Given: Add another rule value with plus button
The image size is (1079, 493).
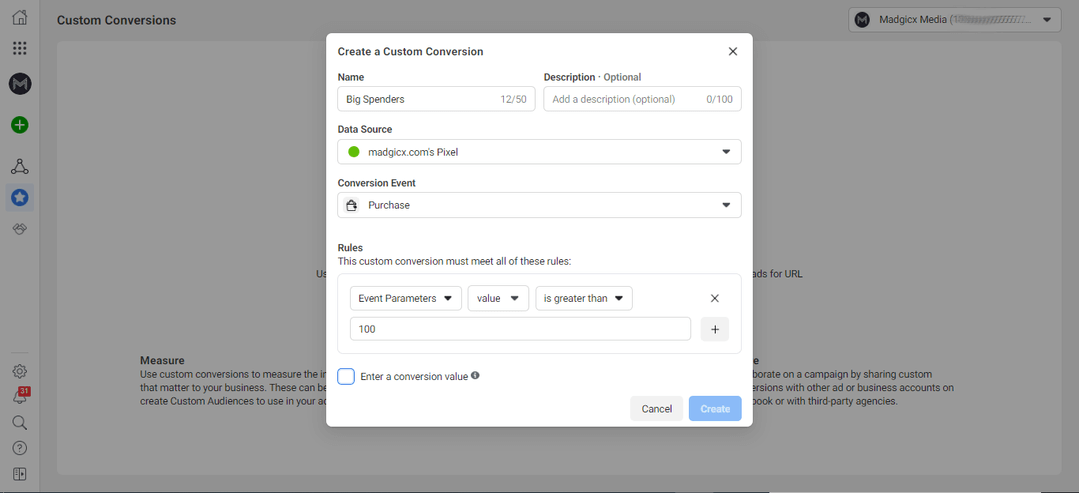Looking at the screenshot, I should pyautogui.click(x=714, y=329).
